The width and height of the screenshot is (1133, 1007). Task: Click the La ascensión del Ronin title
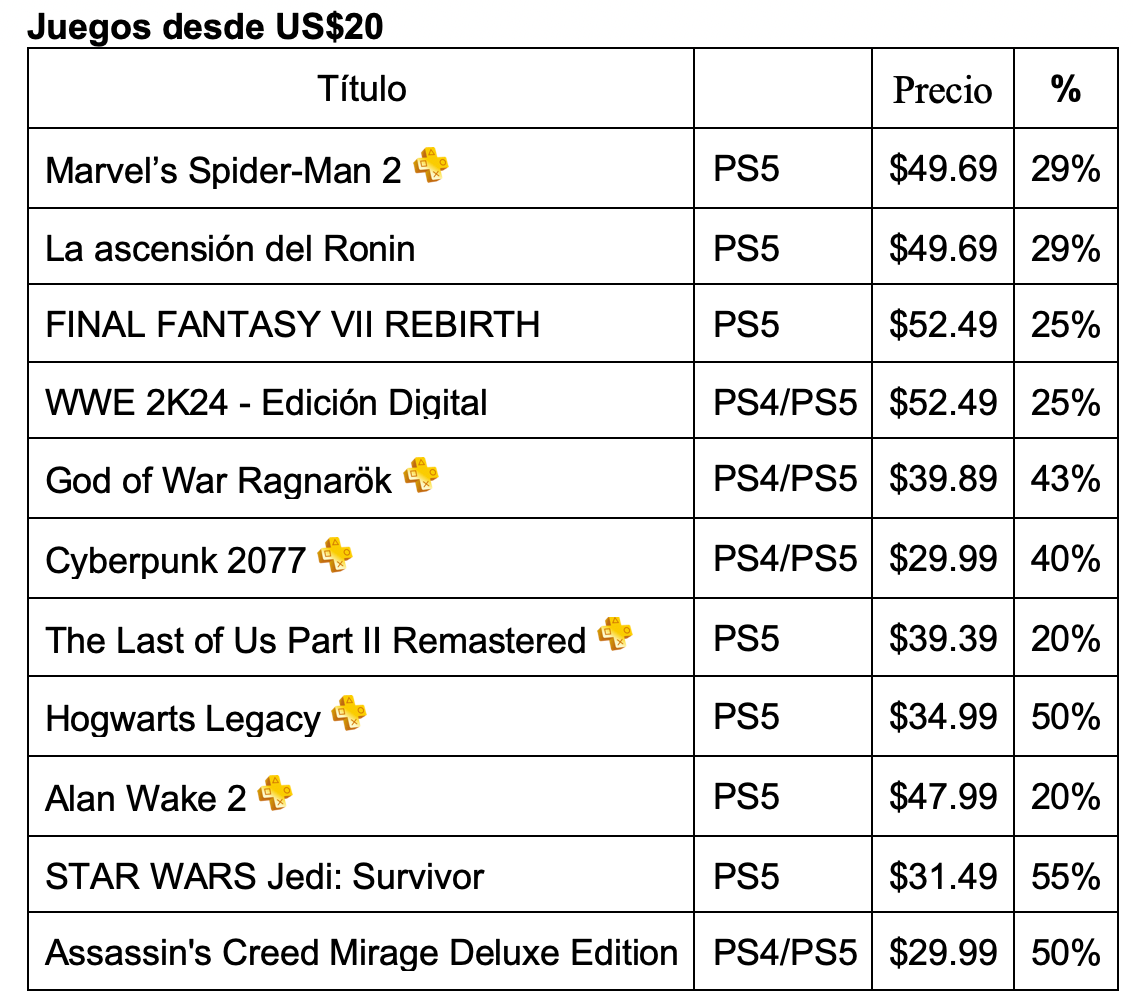(230, 248)
